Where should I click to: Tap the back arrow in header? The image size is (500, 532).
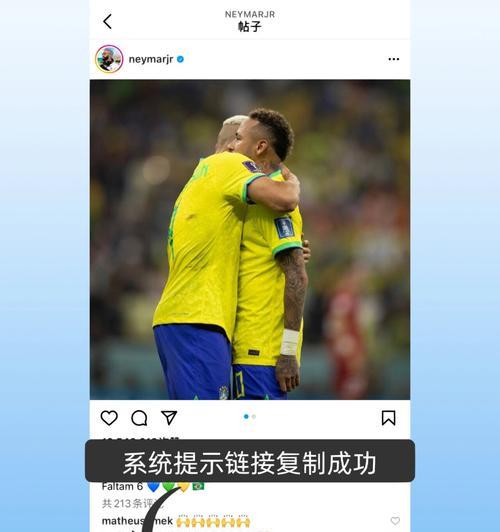click(x=108, y=21)
